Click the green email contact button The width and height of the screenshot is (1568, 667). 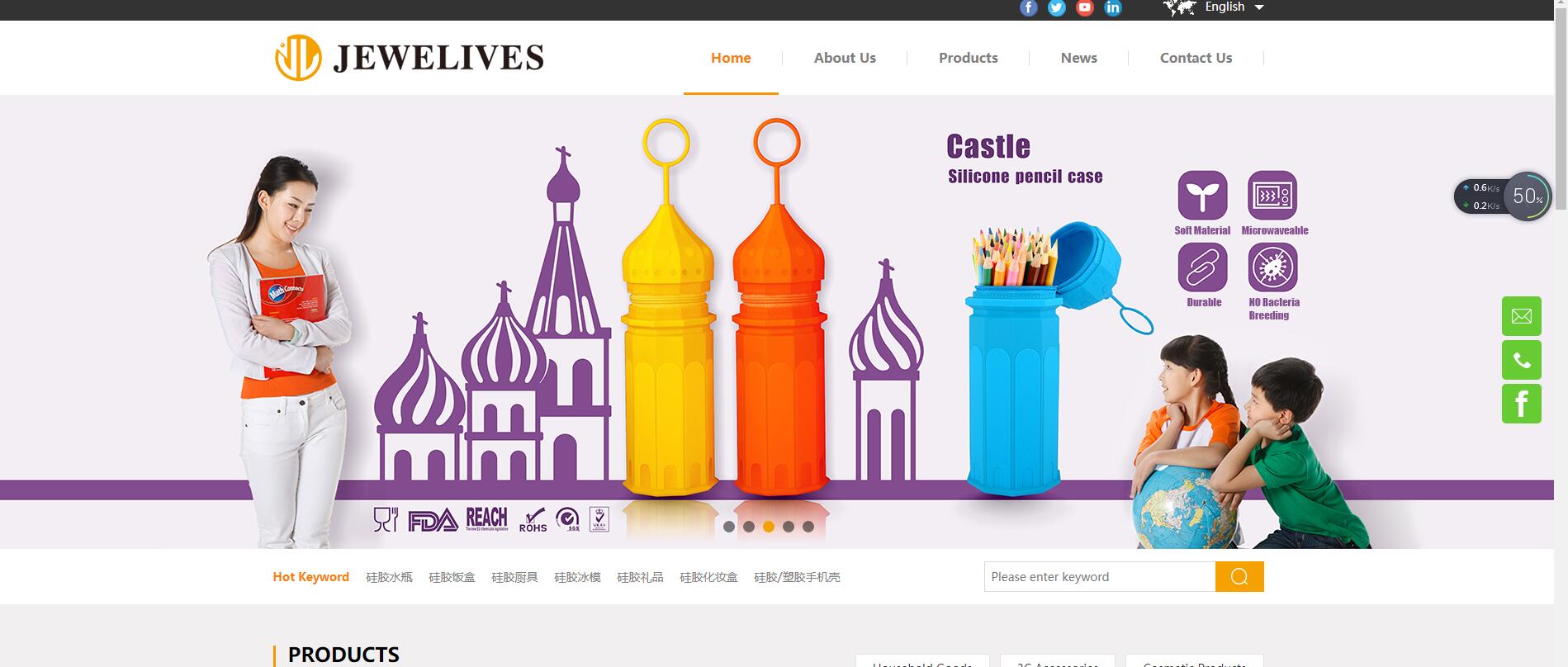point(1521,316)
